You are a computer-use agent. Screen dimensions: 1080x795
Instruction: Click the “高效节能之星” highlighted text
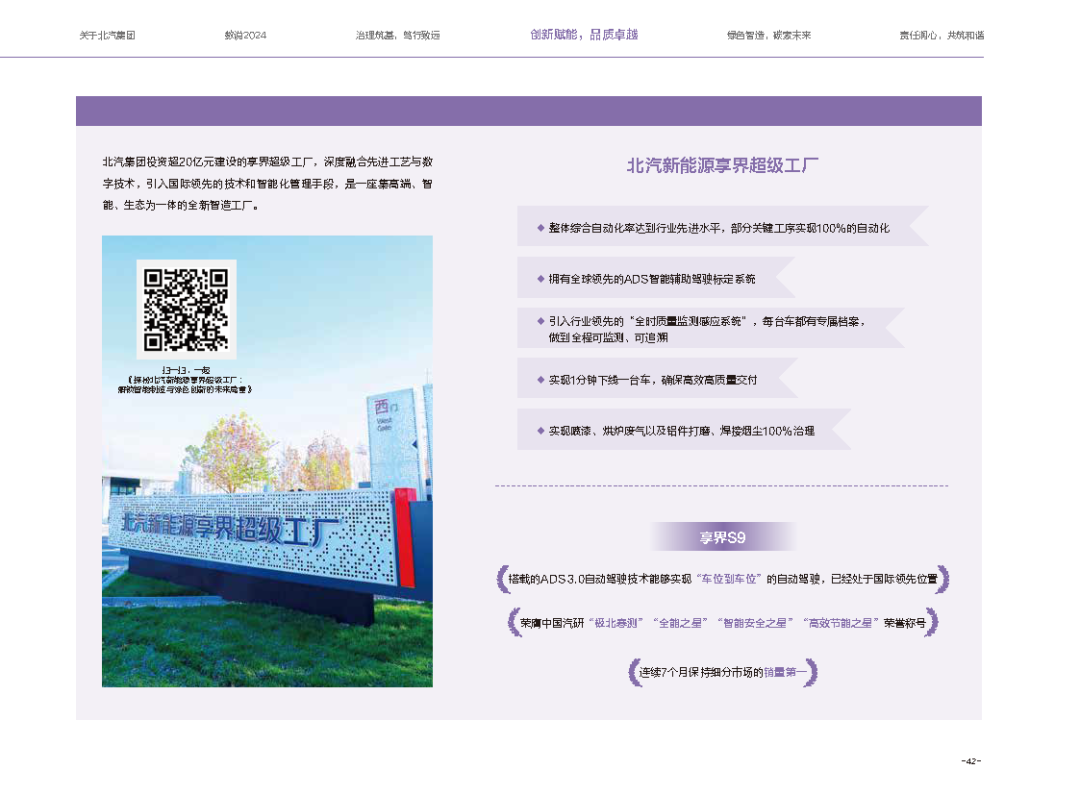[841, 623]
